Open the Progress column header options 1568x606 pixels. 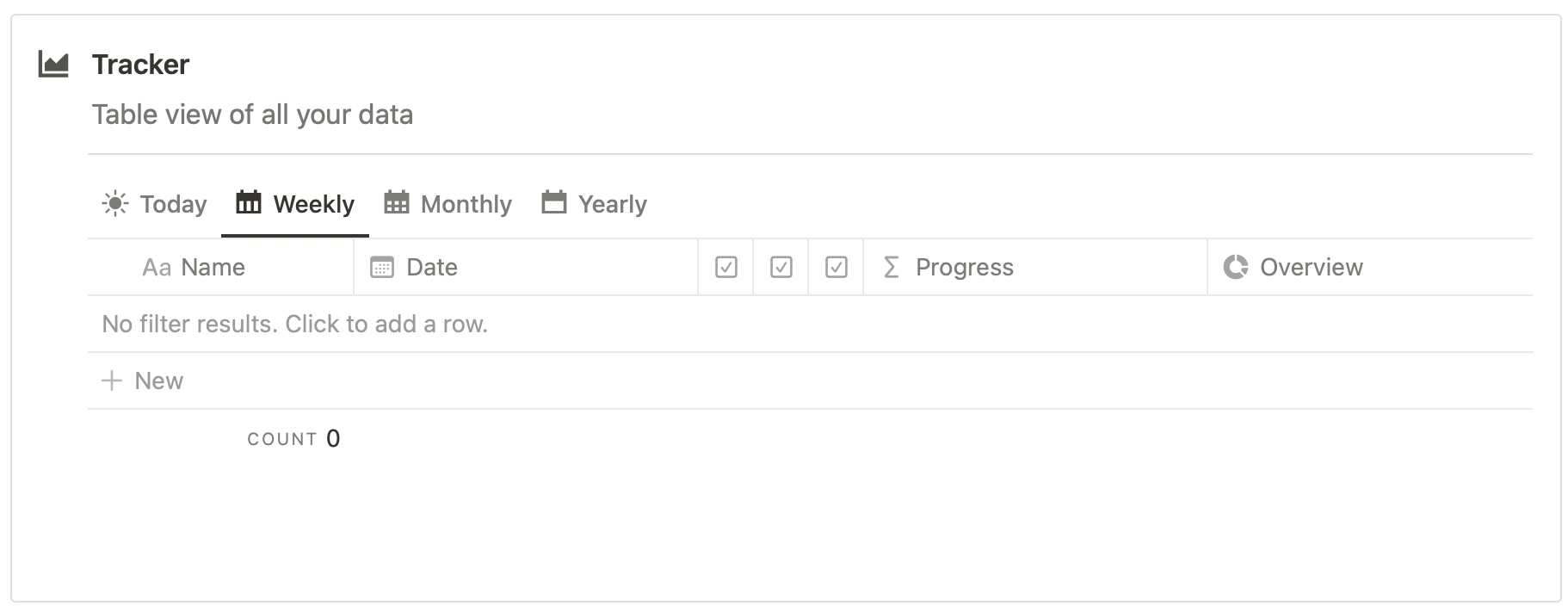coord(964,268)
